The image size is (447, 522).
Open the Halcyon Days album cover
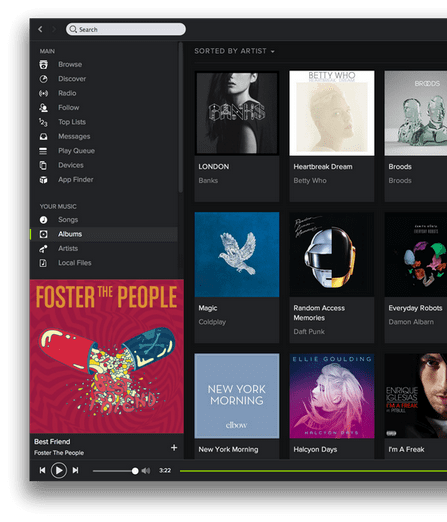pyautogui.click(x=332, y=396)
